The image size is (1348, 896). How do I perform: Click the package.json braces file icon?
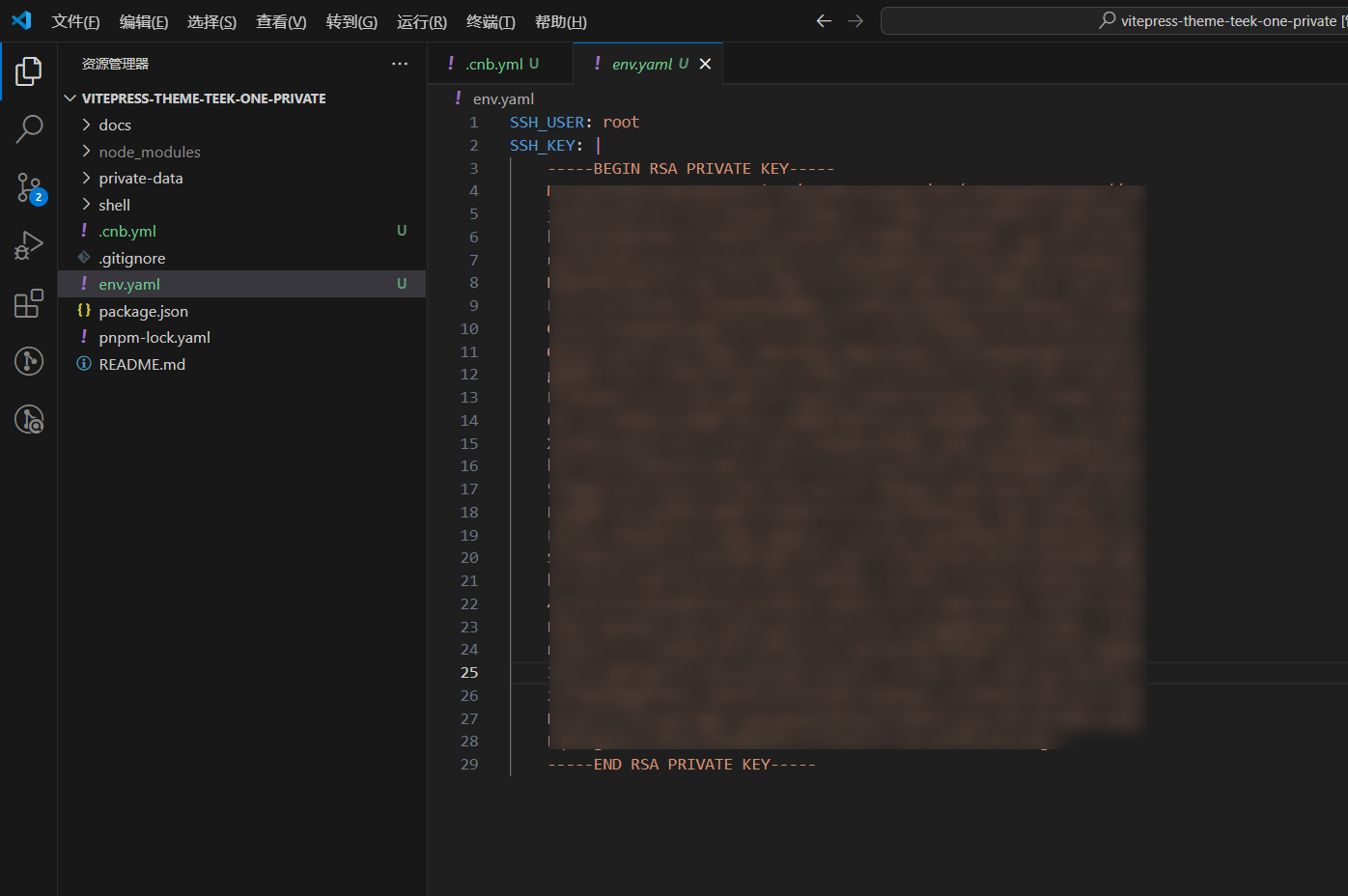(x=84, y=311)
